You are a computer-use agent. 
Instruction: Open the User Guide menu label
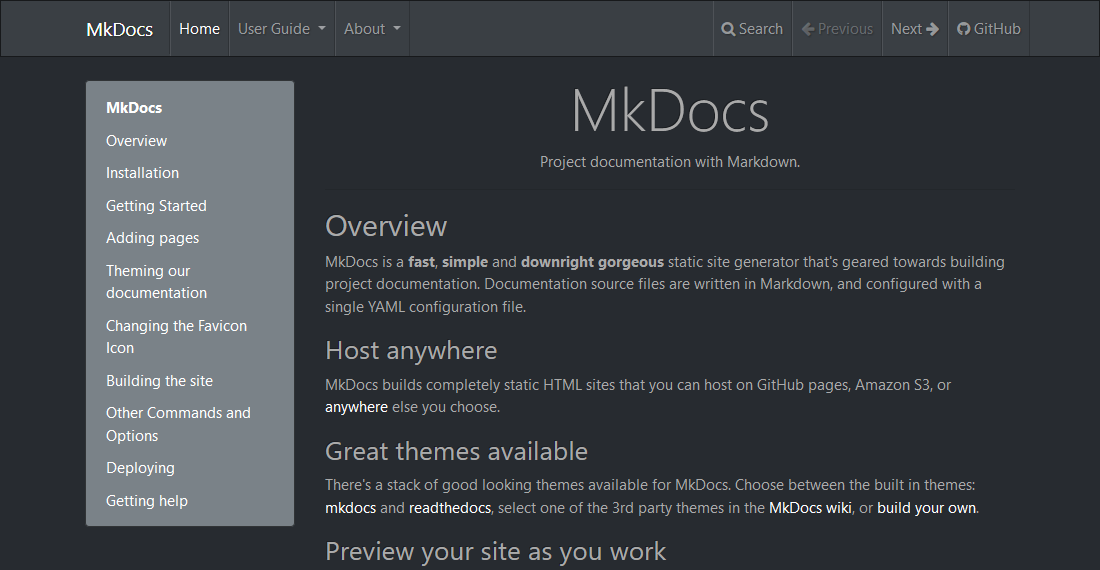click(x=274, y=29)
